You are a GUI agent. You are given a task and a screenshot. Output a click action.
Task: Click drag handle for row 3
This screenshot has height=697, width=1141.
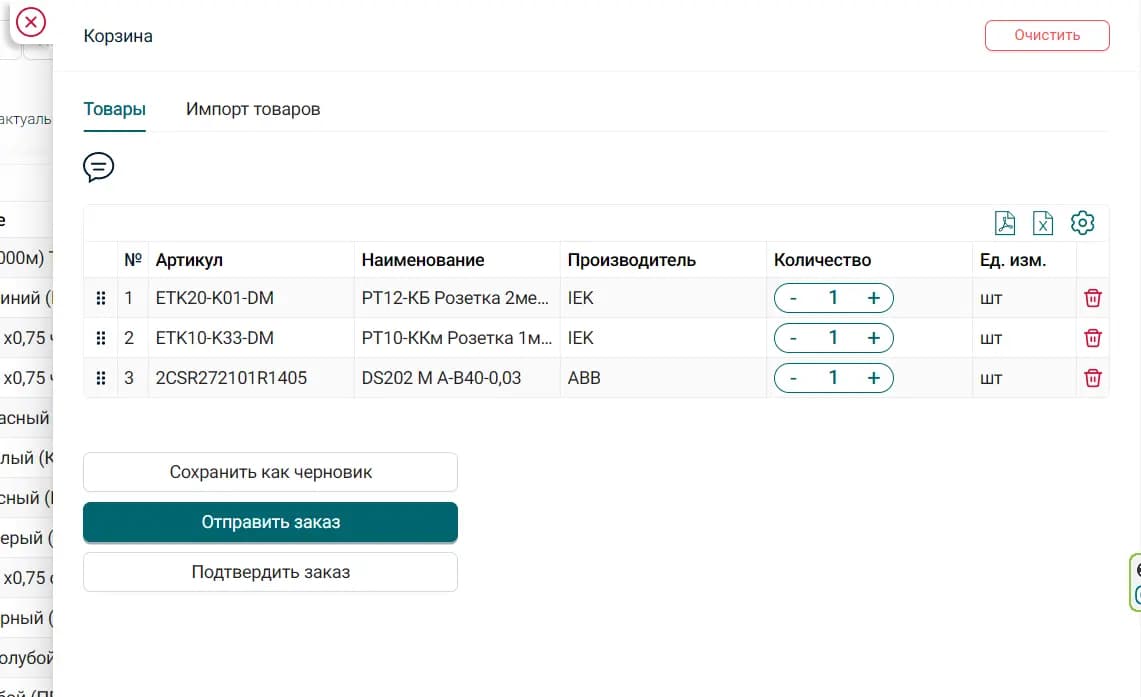tap(100, 378)
